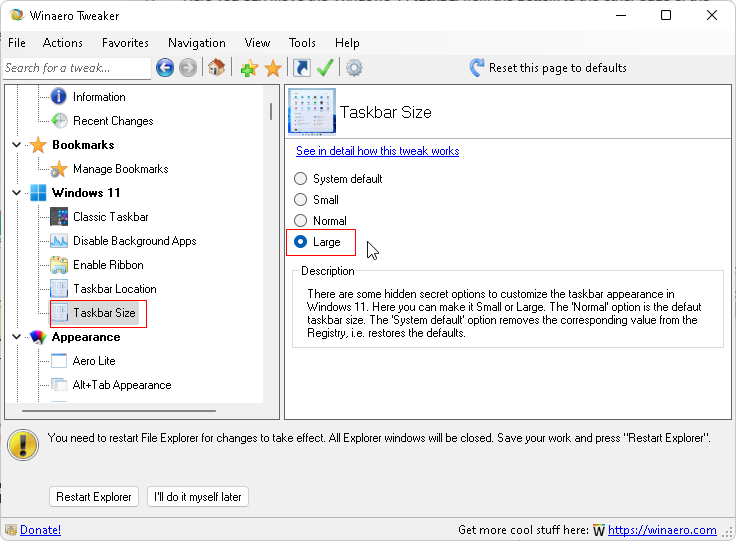This screenshot has height=541, width=736.
Task: Click the Restart Explorer button
Action: 94,497
